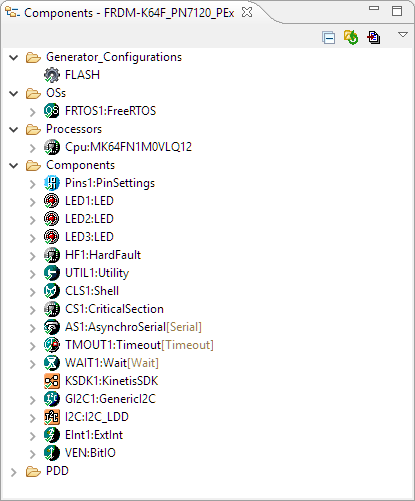Screen dimensions: 415x501
Task: Select the FRTOS1:FreeRTOS label
Action: coord(110,111)
